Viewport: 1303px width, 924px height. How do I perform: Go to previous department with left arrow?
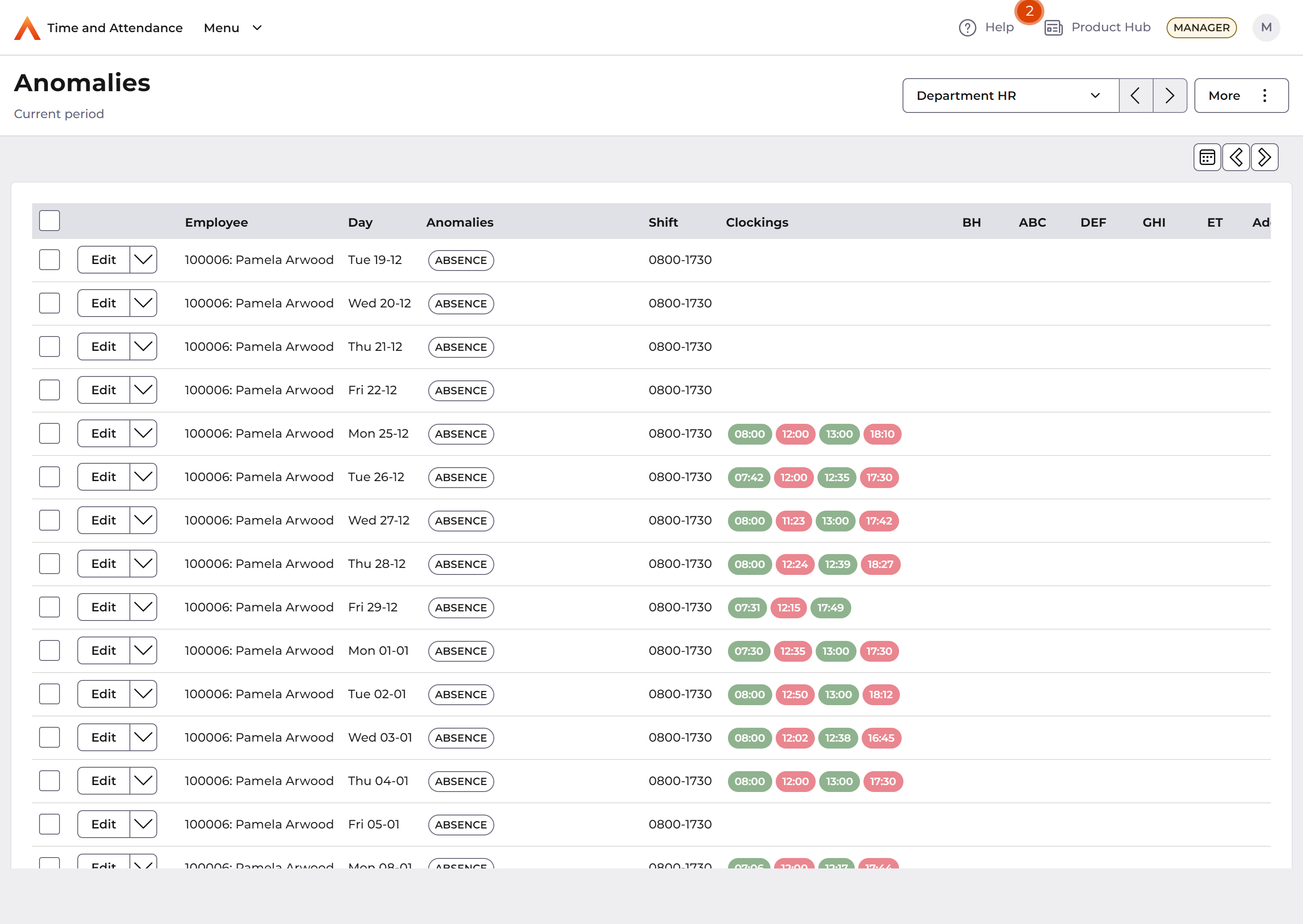click(1136, 96)
